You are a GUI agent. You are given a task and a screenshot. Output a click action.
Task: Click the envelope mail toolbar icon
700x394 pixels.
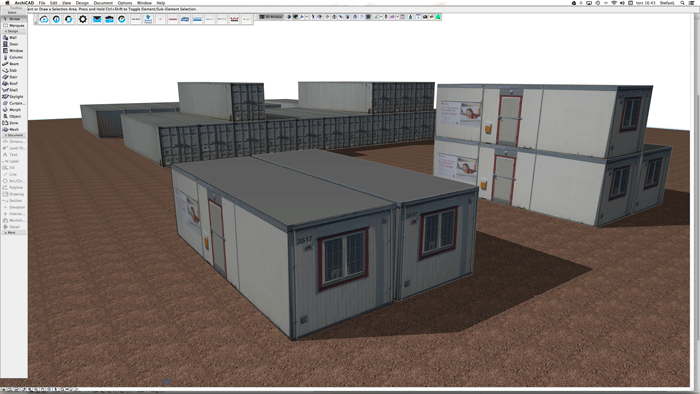click(x=97, y=19)
